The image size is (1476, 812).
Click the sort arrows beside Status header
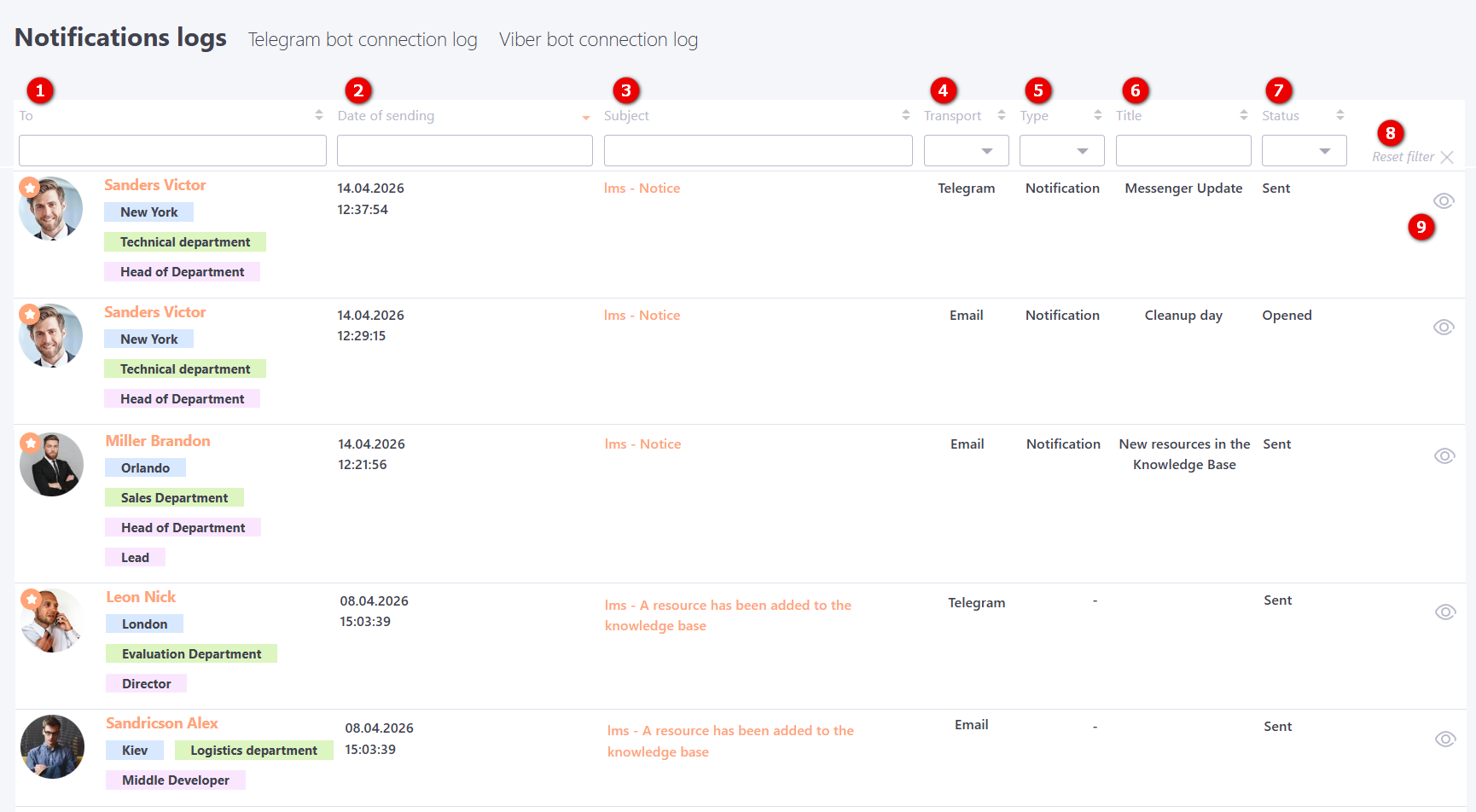(1339, 115)
